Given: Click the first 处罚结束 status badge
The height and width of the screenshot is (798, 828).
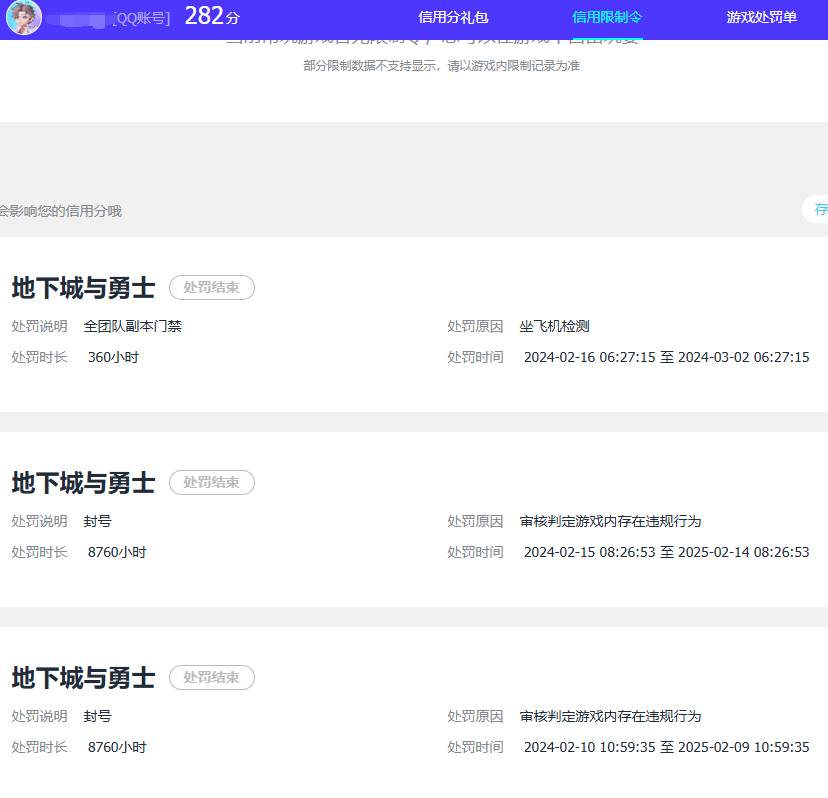Looking at the screenshot, I should (211, 287).
